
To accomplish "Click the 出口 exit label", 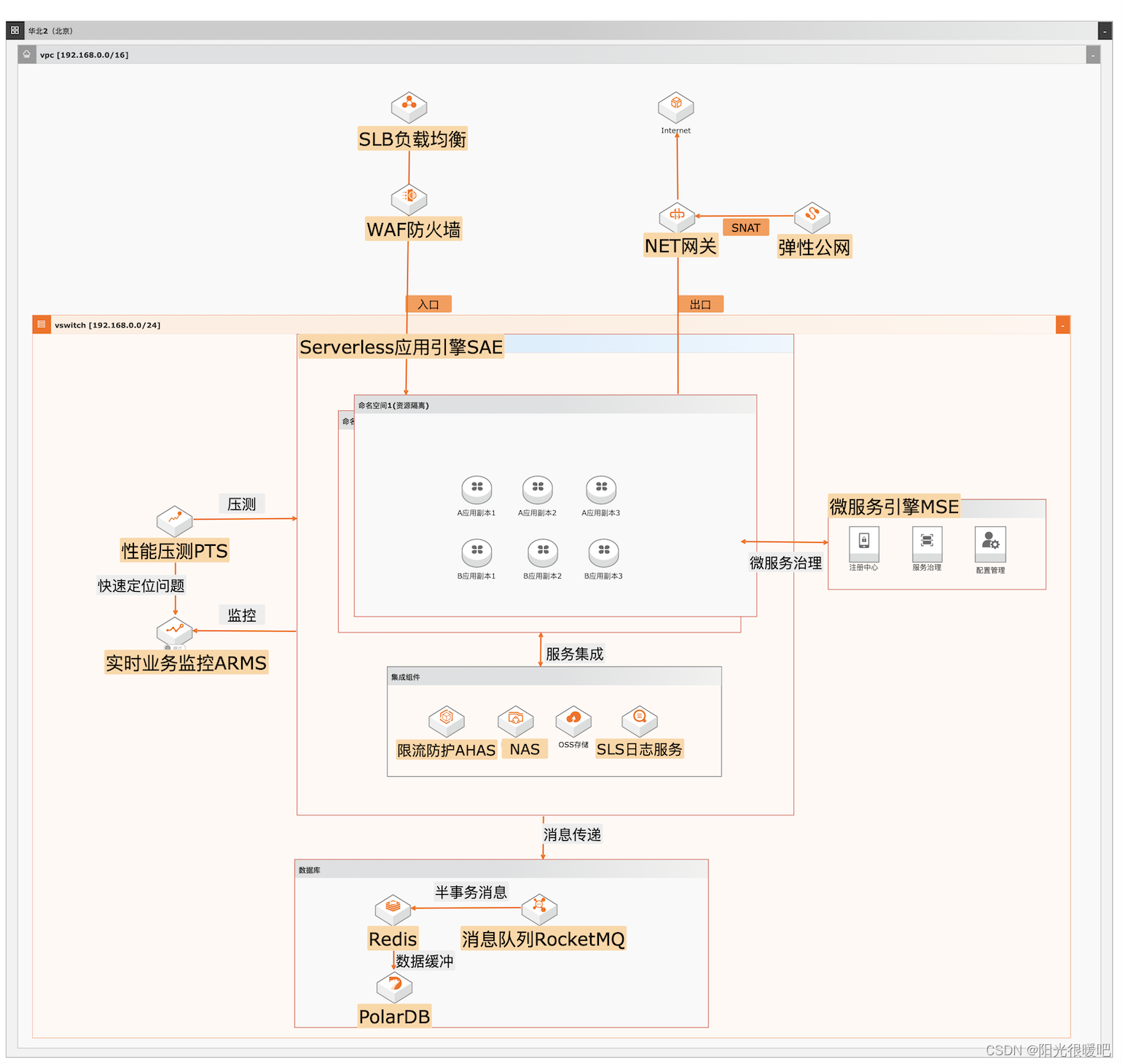I will [700, 304].
